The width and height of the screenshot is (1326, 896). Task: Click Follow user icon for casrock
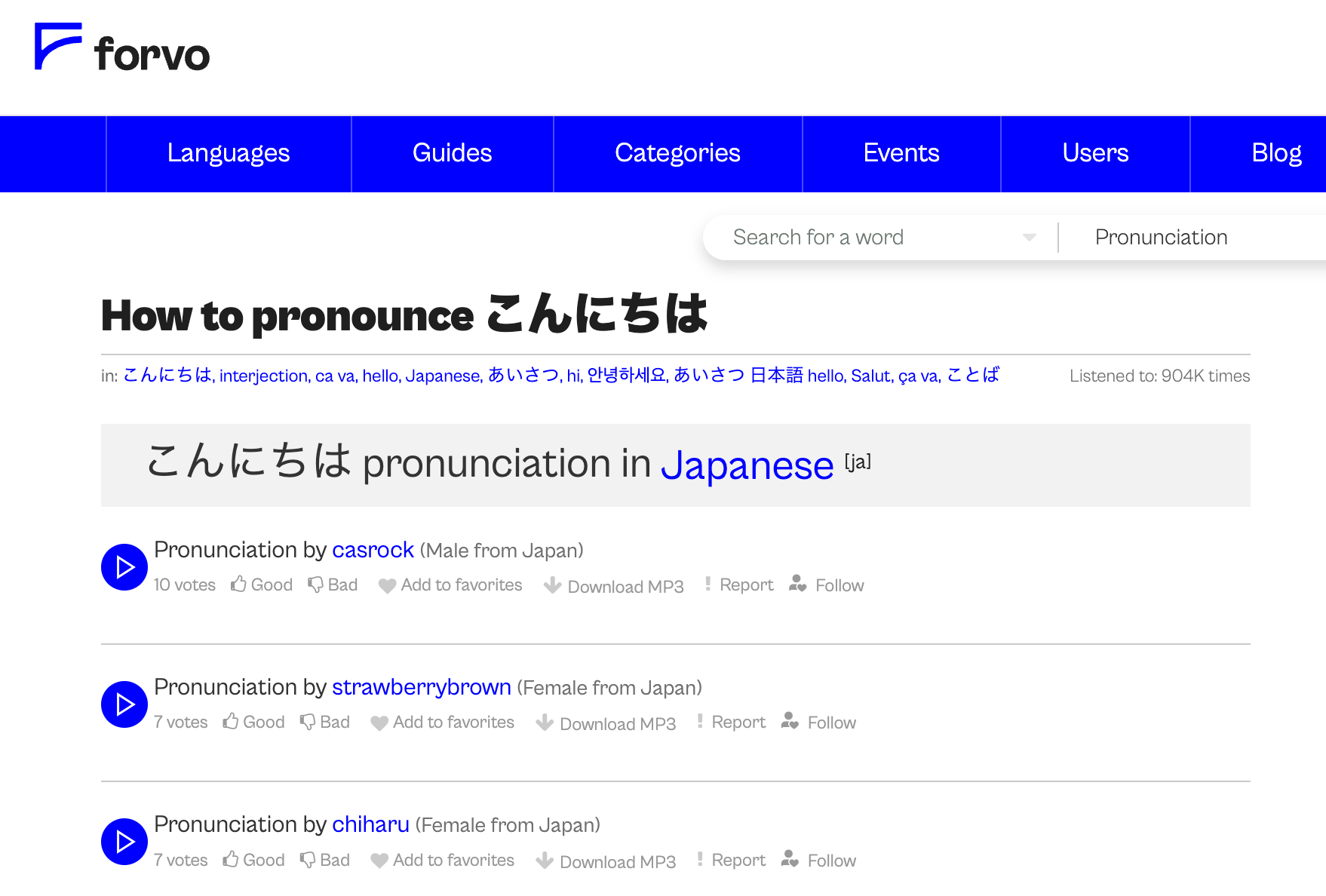pos(798,584)
